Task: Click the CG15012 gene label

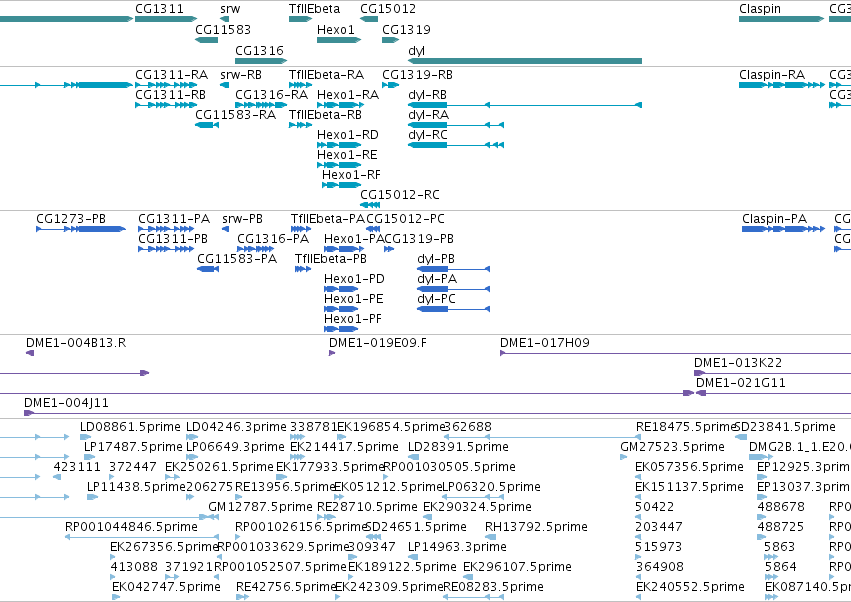Action: click(388, 9)
